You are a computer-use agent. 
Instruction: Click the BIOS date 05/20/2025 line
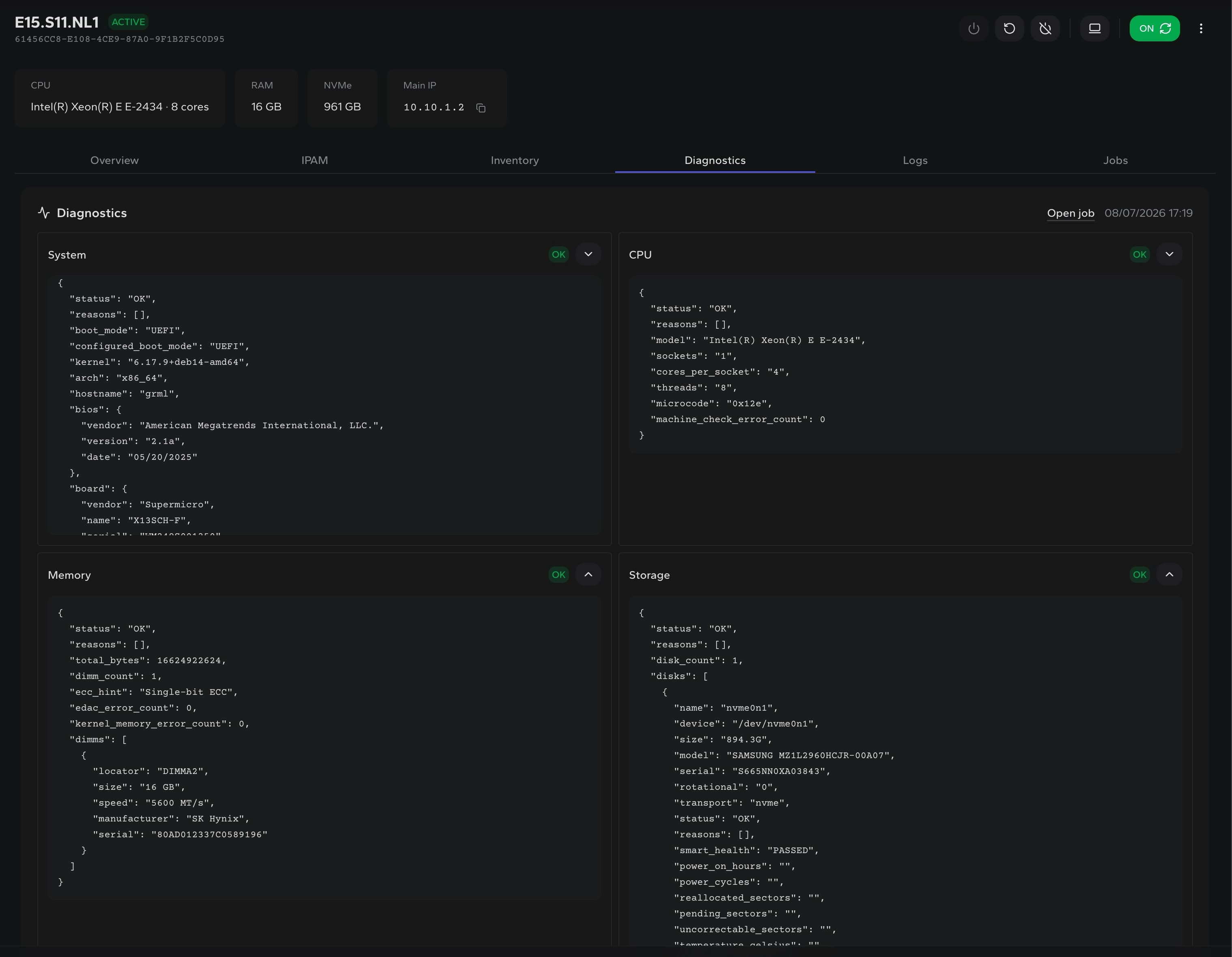coord(139,457)
